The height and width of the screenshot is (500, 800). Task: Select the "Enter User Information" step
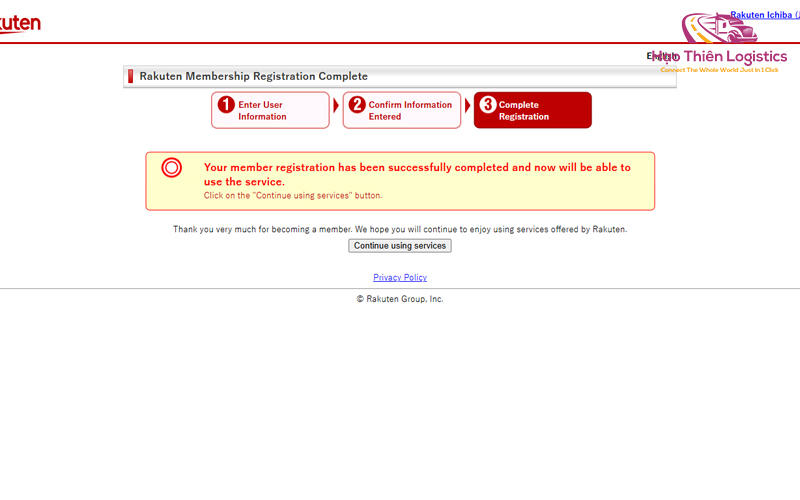coord(270,110)
